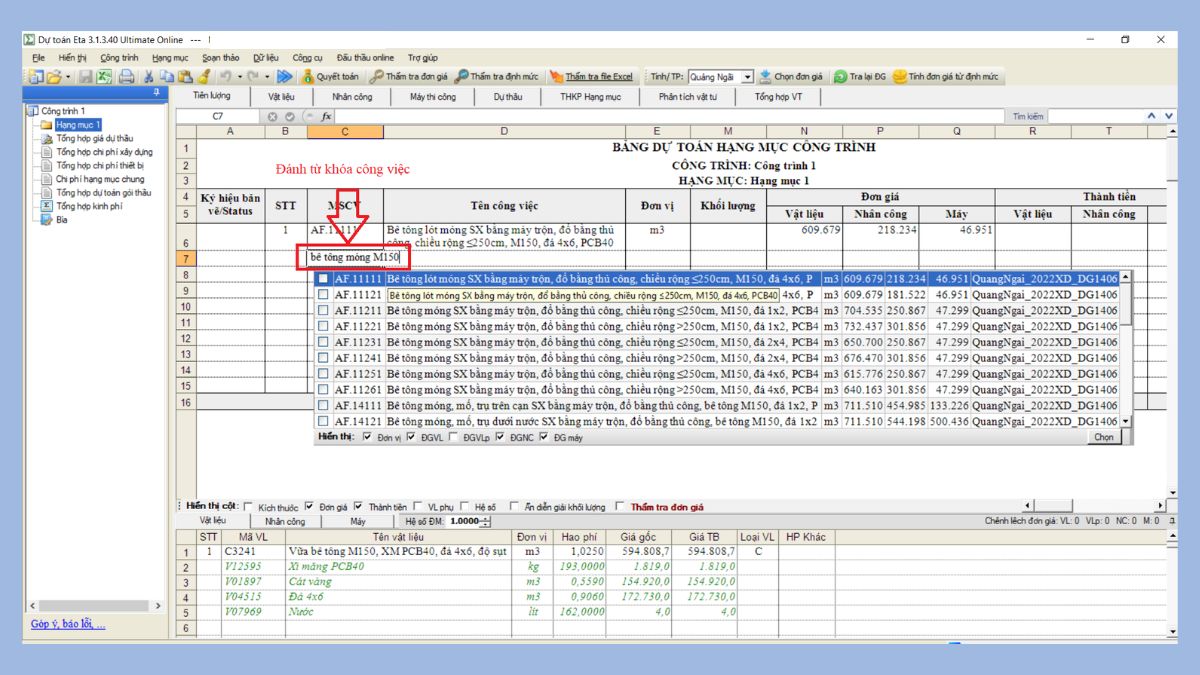Click the Chọn button in the search popup
This screenshot has height=675, width=1200.
(1103, 437)
